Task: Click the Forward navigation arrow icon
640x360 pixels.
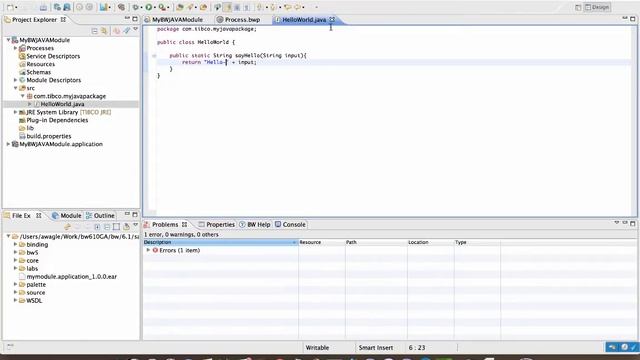Action: tap(298, 7)
